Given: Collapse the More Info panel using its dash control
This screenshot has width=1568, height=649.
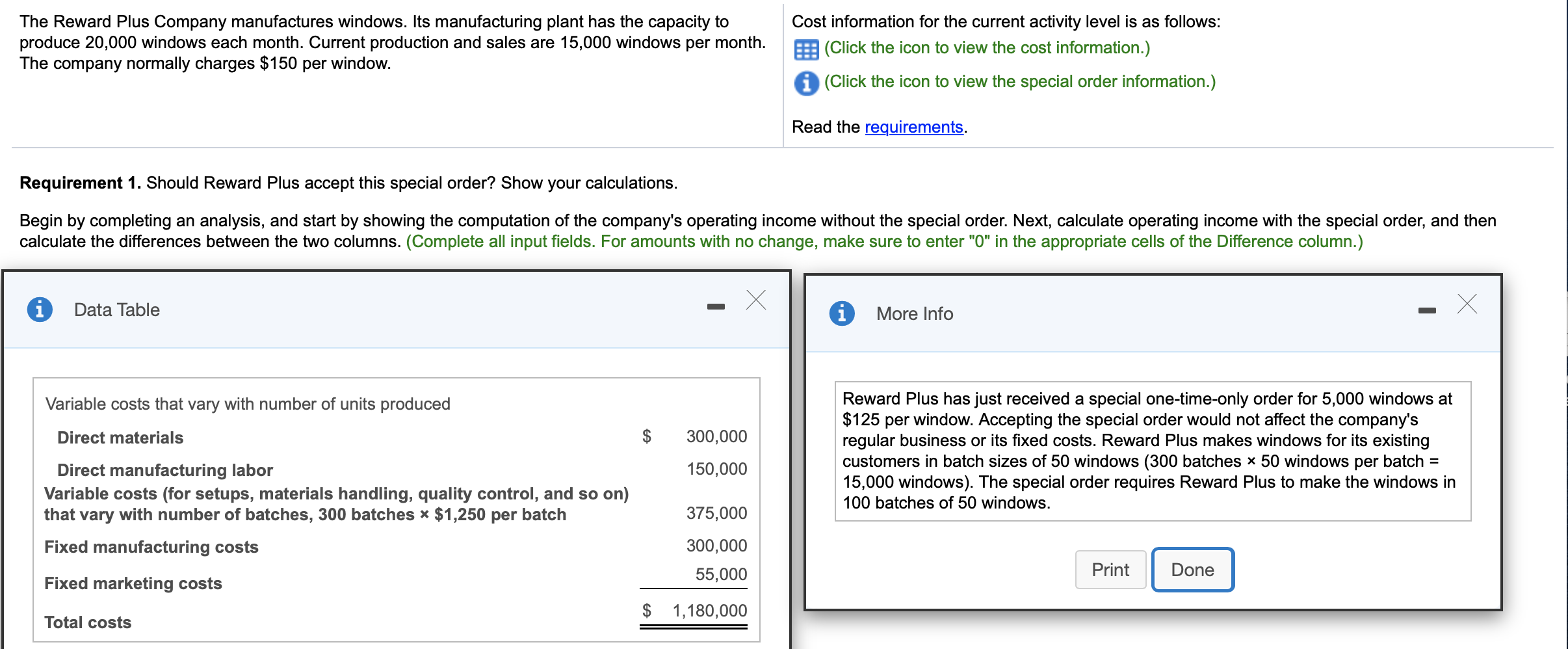Looking at the screenshot, I should [x=1428, y=310].
